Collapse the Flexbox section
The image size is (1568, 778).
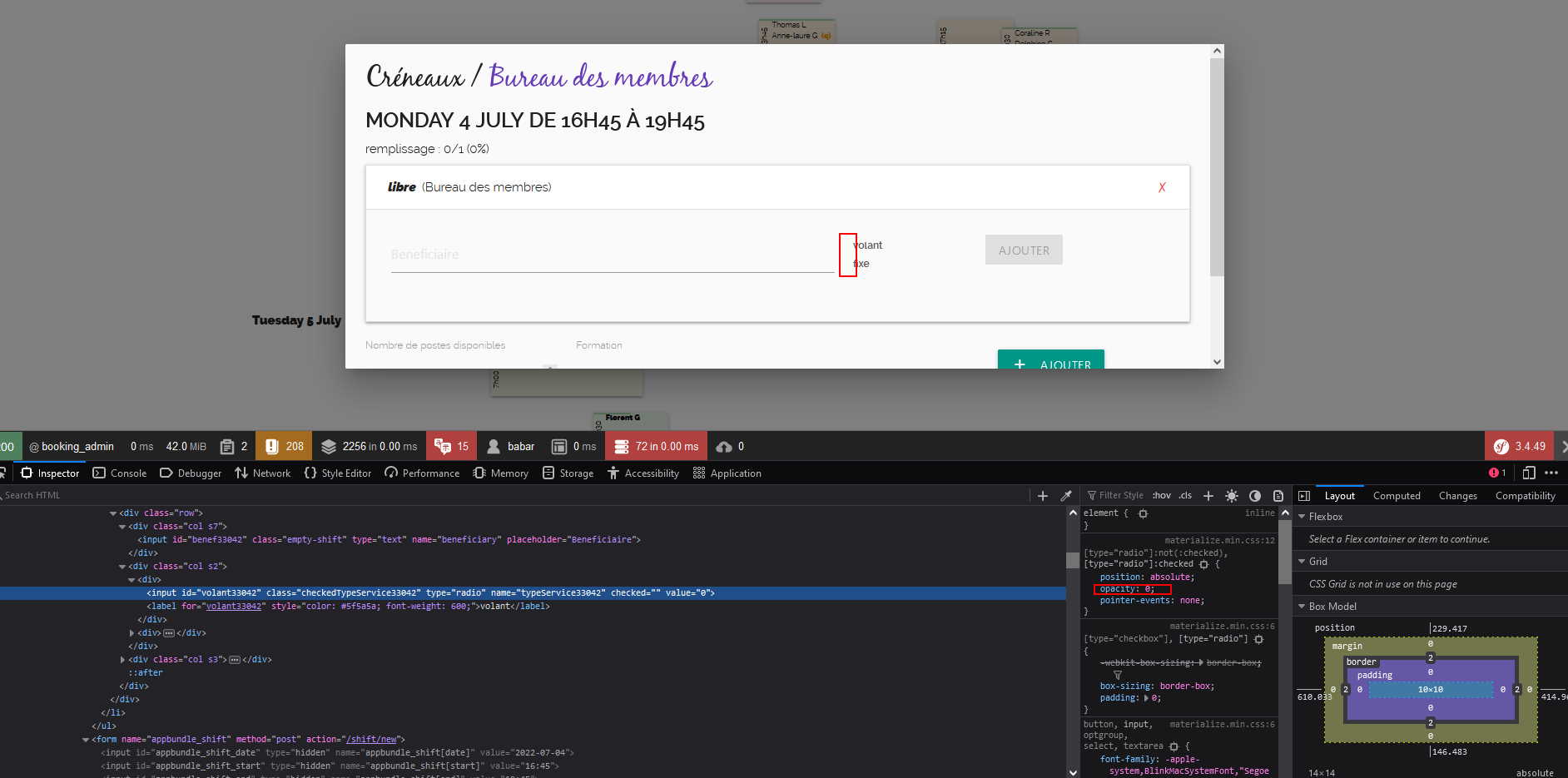1302,517
